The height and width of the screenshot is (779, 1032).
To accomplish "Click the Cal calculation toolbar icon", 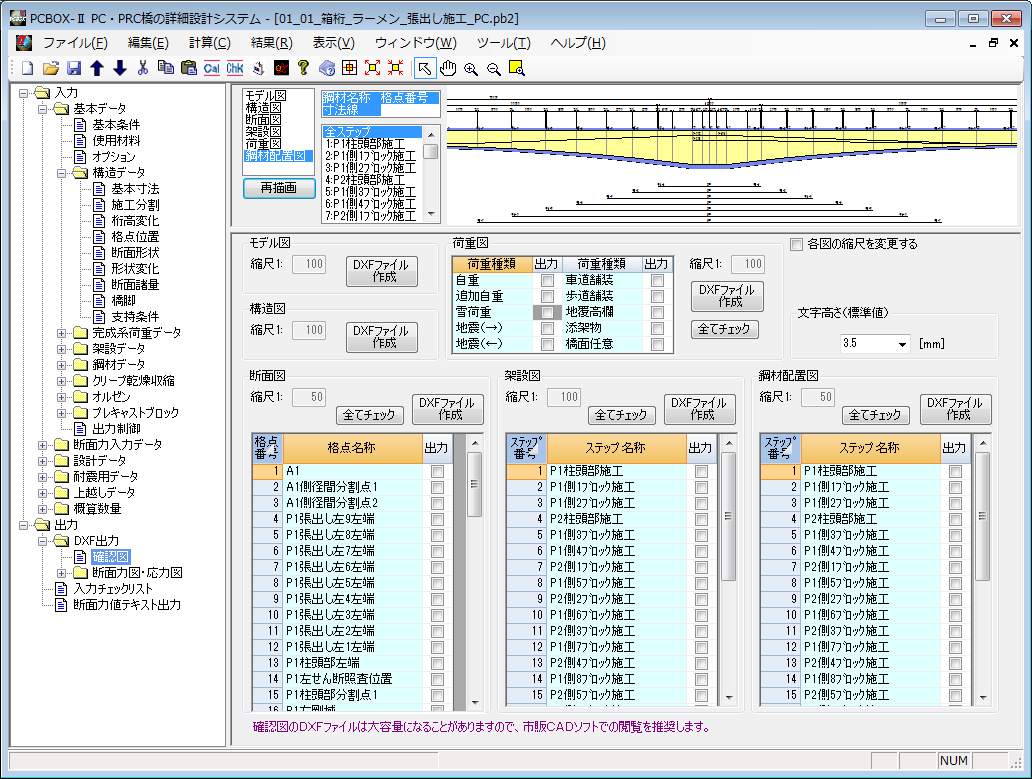I will (x=212, y=68).
